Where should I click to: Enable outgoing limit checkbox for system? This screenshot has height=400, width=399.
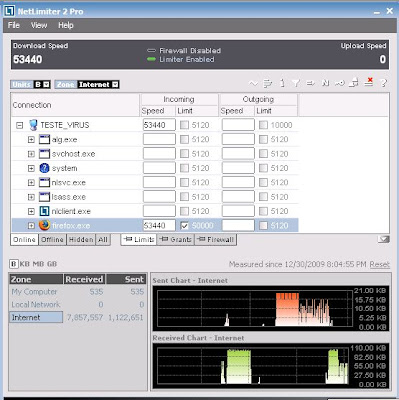click(263, 168)
